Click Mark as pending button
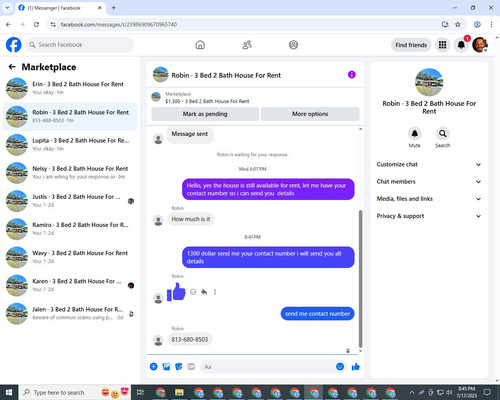Image resolution: width=500 pixels, height=400 pixels. click(x=205, y=114)
